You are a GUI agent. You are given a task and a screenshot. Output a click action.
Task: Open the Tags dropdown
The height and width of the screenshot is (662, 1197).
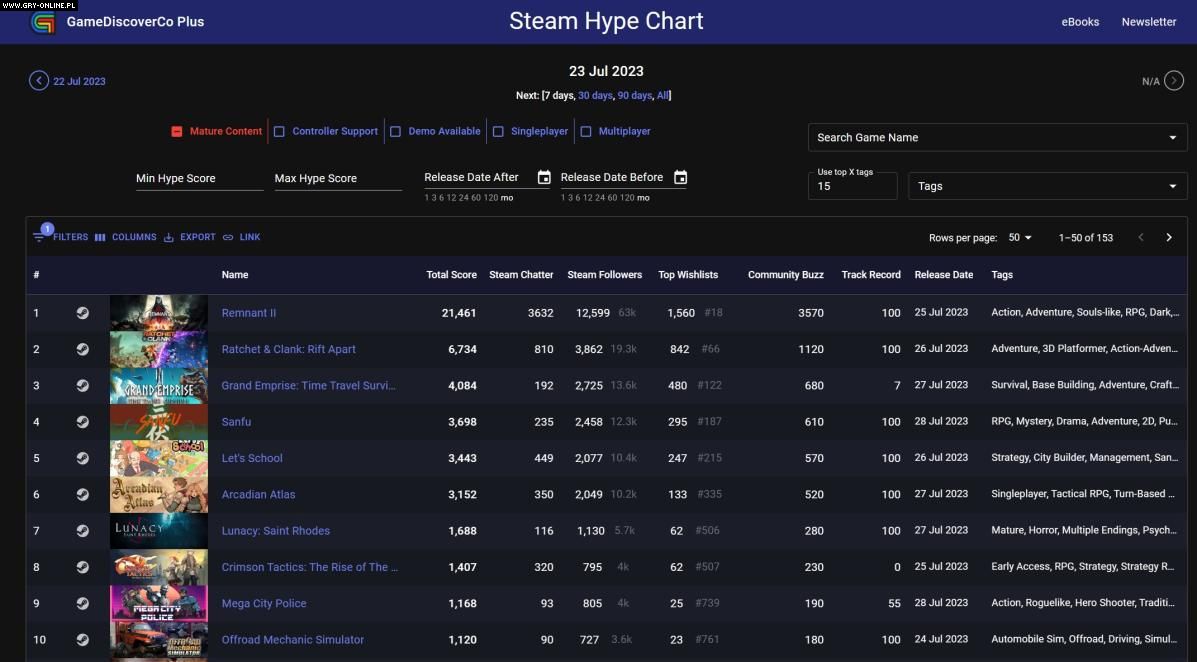(x=1172, y=186)
